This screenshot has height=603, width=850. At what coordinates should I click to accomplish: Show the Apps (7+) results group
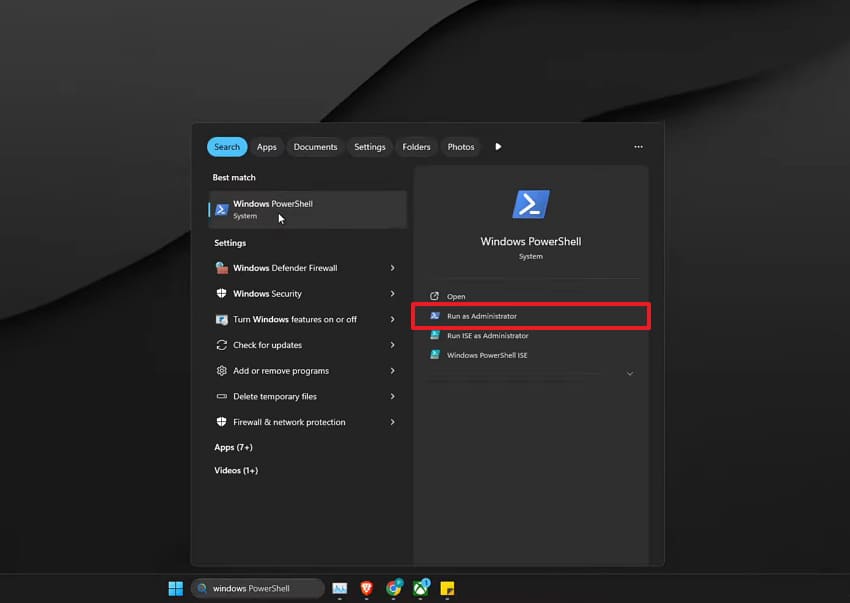click(234, 447)
